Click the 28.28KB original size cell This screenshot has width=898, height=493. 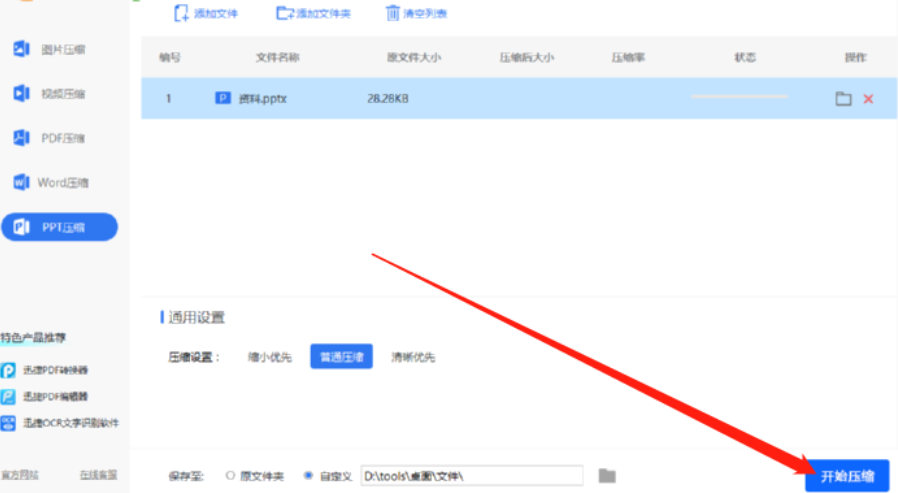click(x=388, y=98)
